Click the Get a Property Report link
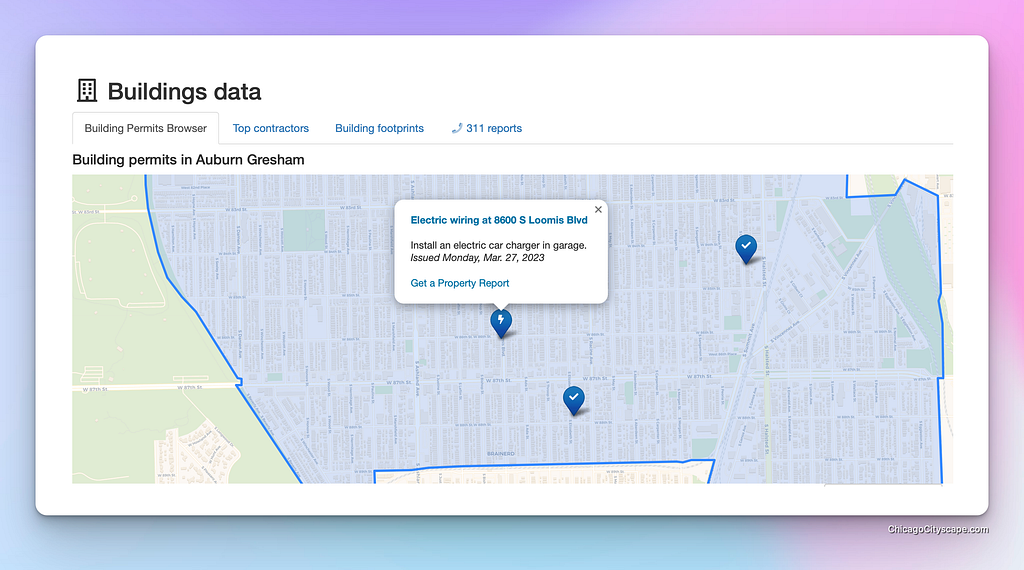This screenshot has height=570, width=1024. (459, 283)
